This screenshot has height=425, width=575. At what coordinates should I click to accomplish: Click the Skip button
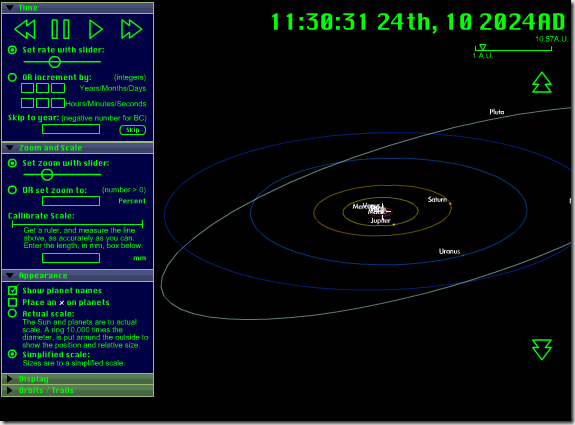pyautogui.click(x=132, y=130)
